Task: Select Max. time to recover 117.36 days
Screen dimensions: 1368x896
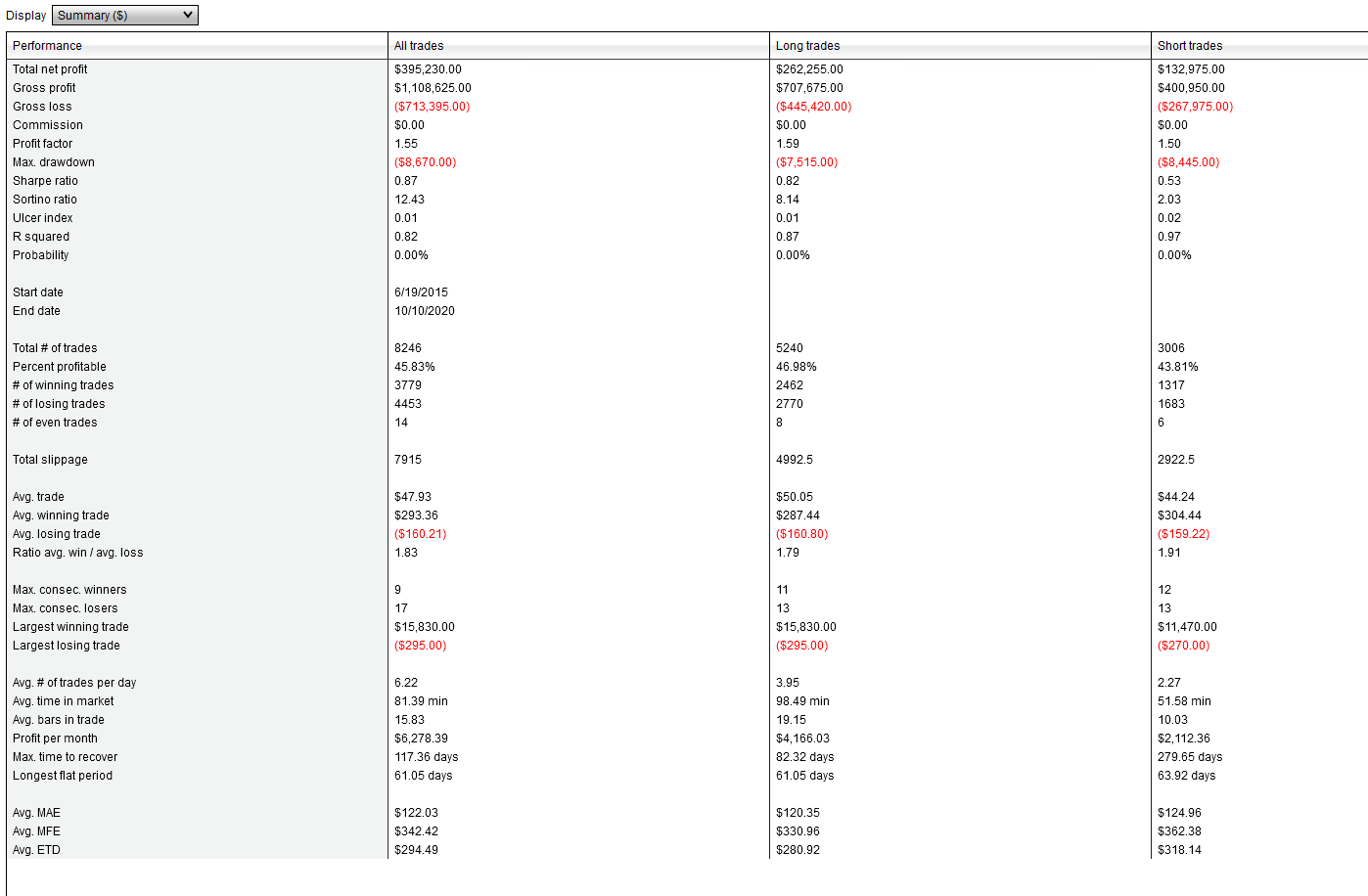Action: tap(427, 757)
